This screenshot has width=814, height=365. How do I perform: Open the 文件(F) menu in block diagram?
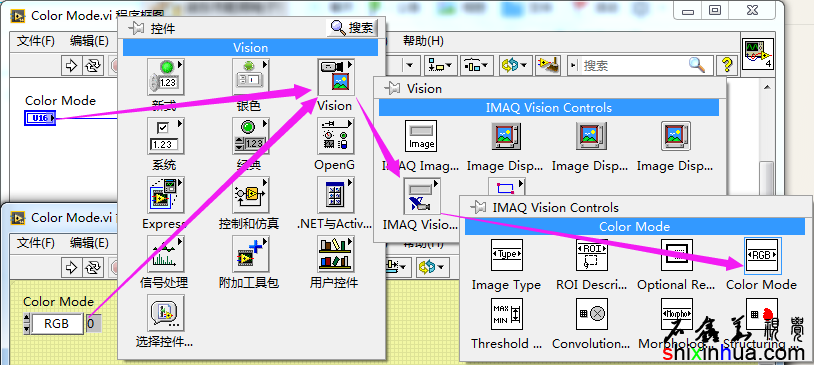tap(36, 41)
